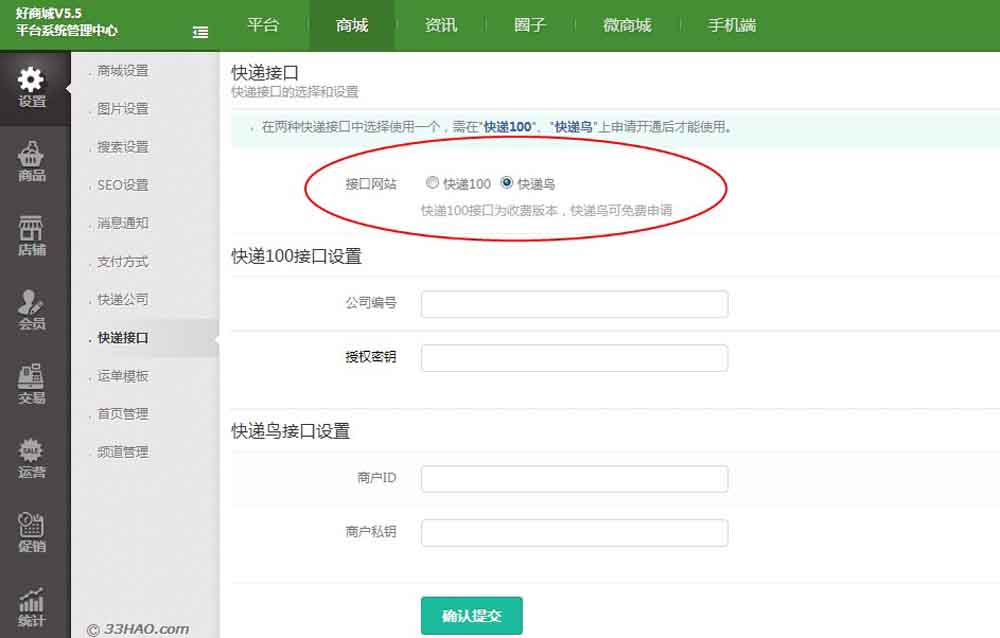
Task: Focus the 商户ID input field
Action: point(574,479)
